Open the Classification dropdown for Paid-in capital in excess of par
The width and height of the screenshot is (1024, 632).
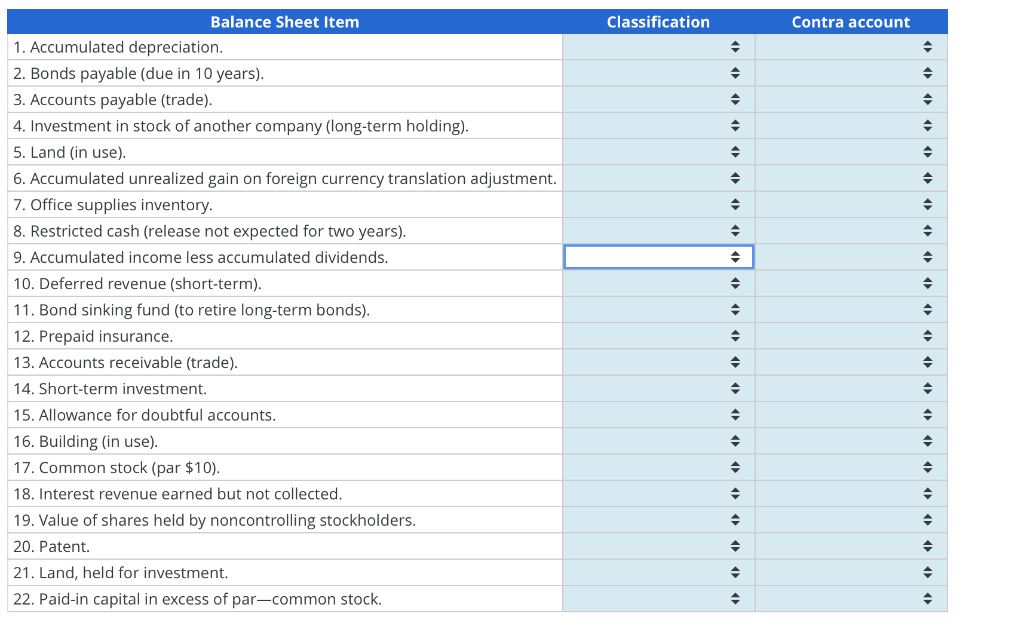pyautogui.click(x=658, y=598)
